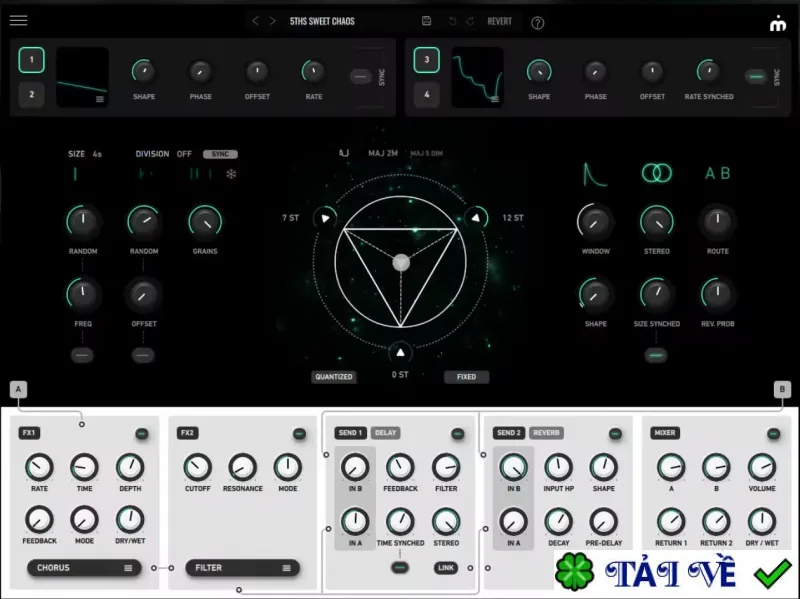The image size is (800, 599).
Task: Open the CHORUS effect type dropdown
Action: point(84,568)
